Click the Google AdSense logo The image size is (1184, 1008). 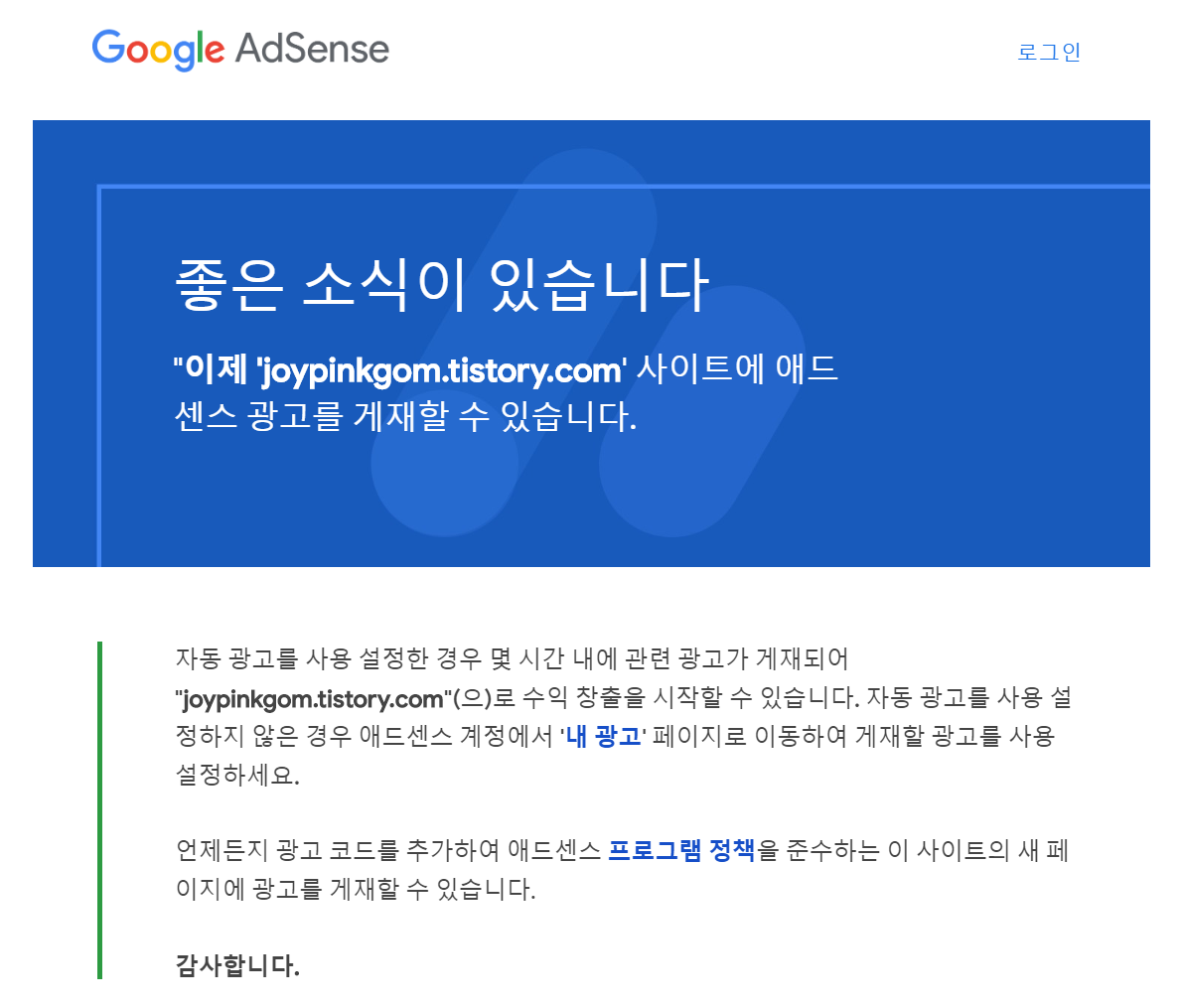(240, 50)
